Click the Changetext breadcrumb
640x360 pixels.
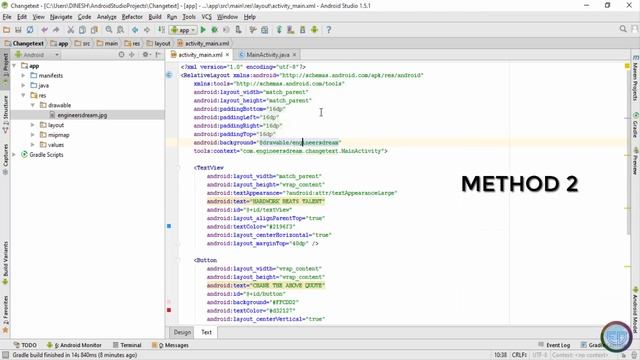[x=24, y=43]
